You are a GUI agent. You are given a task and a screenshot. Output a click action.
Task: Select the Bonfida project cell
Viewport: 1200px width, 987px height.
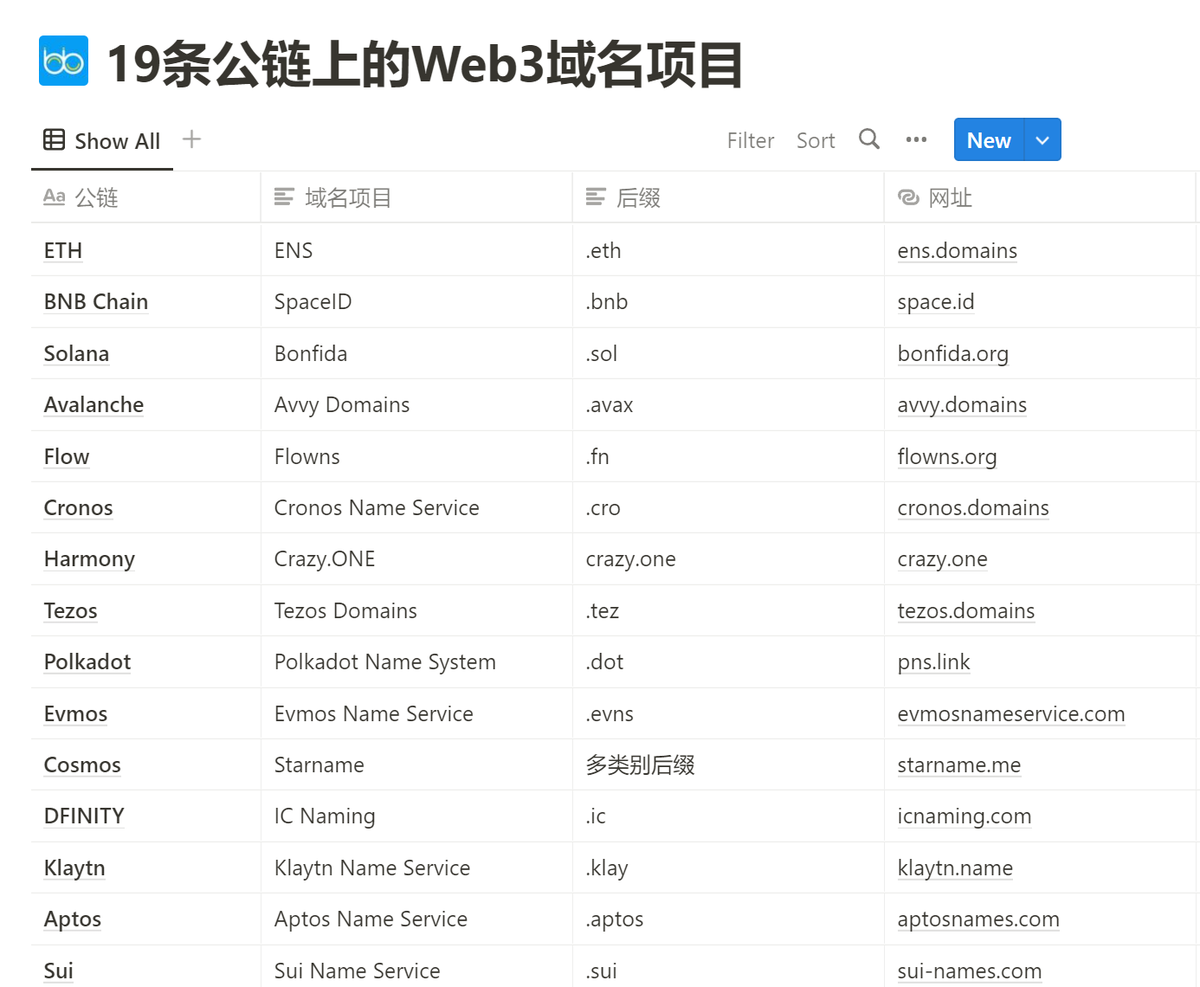click(x=416, y=353)
